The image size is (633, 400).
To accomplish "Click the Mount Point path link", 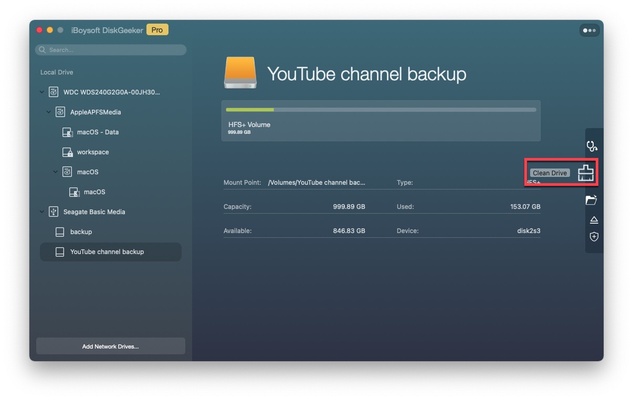I will [316, 183].
